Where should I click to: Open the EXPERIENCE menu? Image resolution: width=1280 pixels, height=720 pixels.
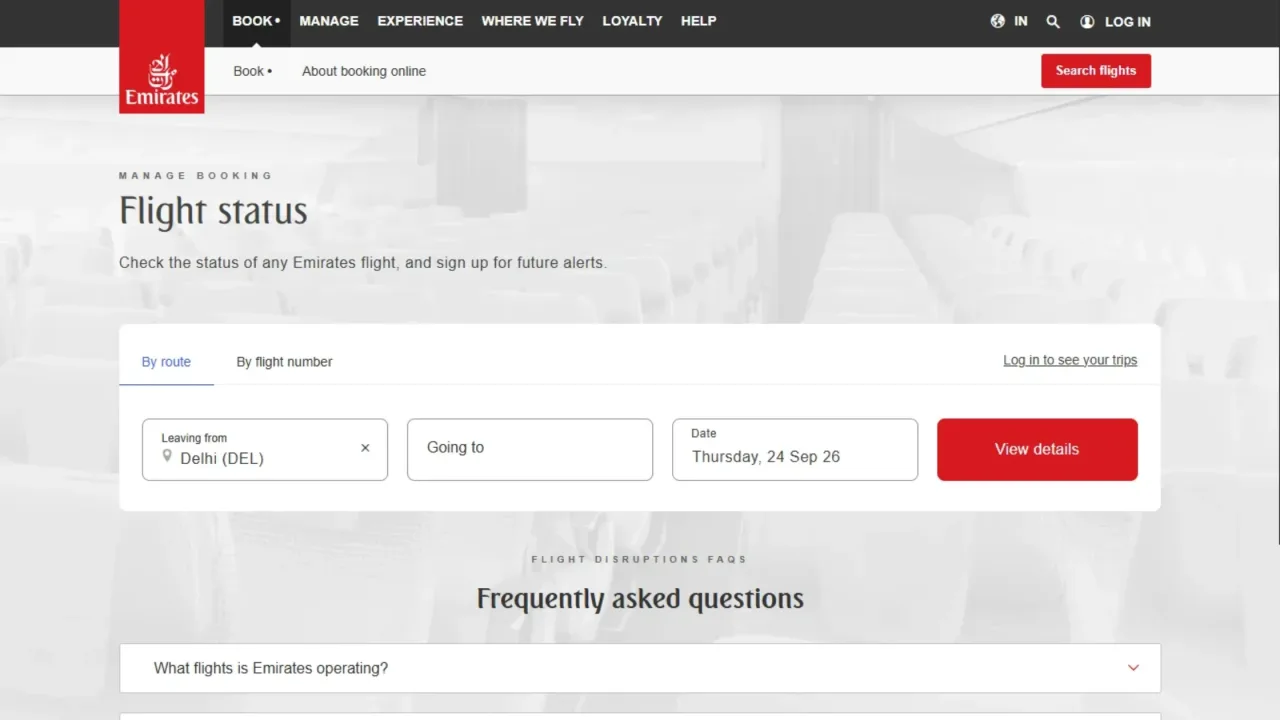[420, 21]
